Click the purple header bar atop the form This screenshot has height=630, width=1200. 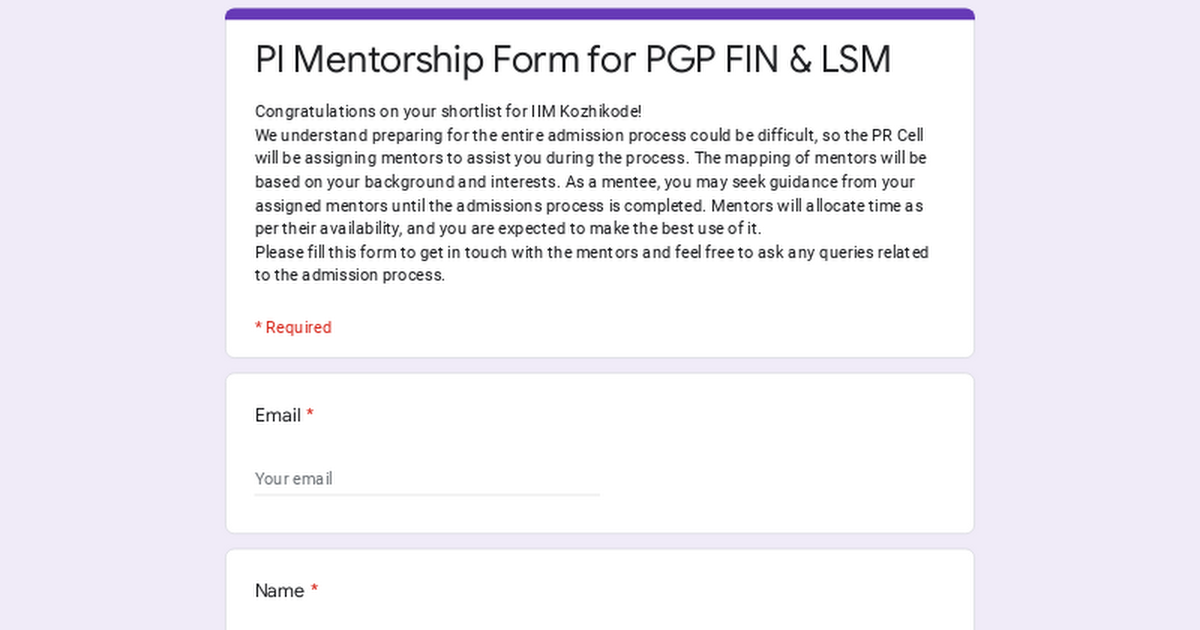[x=600, y=14]
